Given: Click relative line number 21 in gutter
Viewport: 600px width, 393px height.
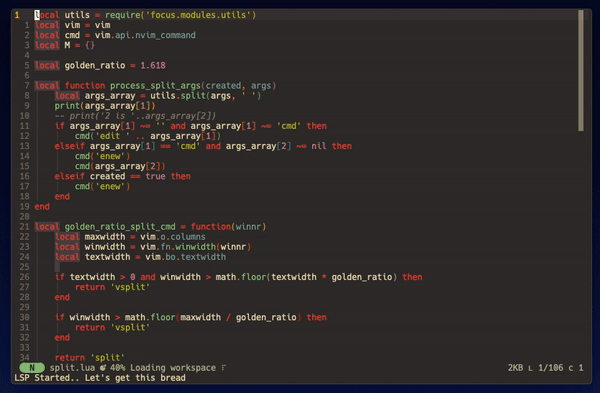Looking at the screenshot, I should tap(24, 227).
